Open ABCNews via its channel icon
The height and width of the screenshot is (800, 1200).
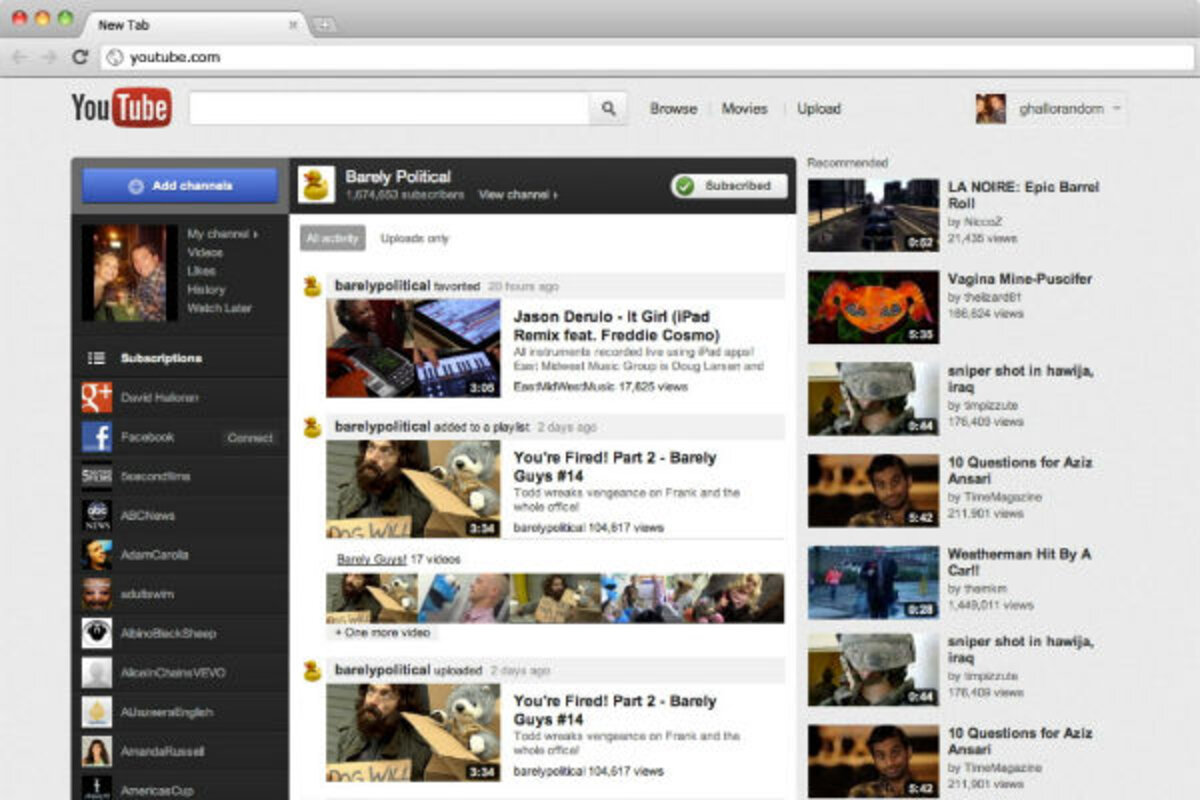pos(97,516)
